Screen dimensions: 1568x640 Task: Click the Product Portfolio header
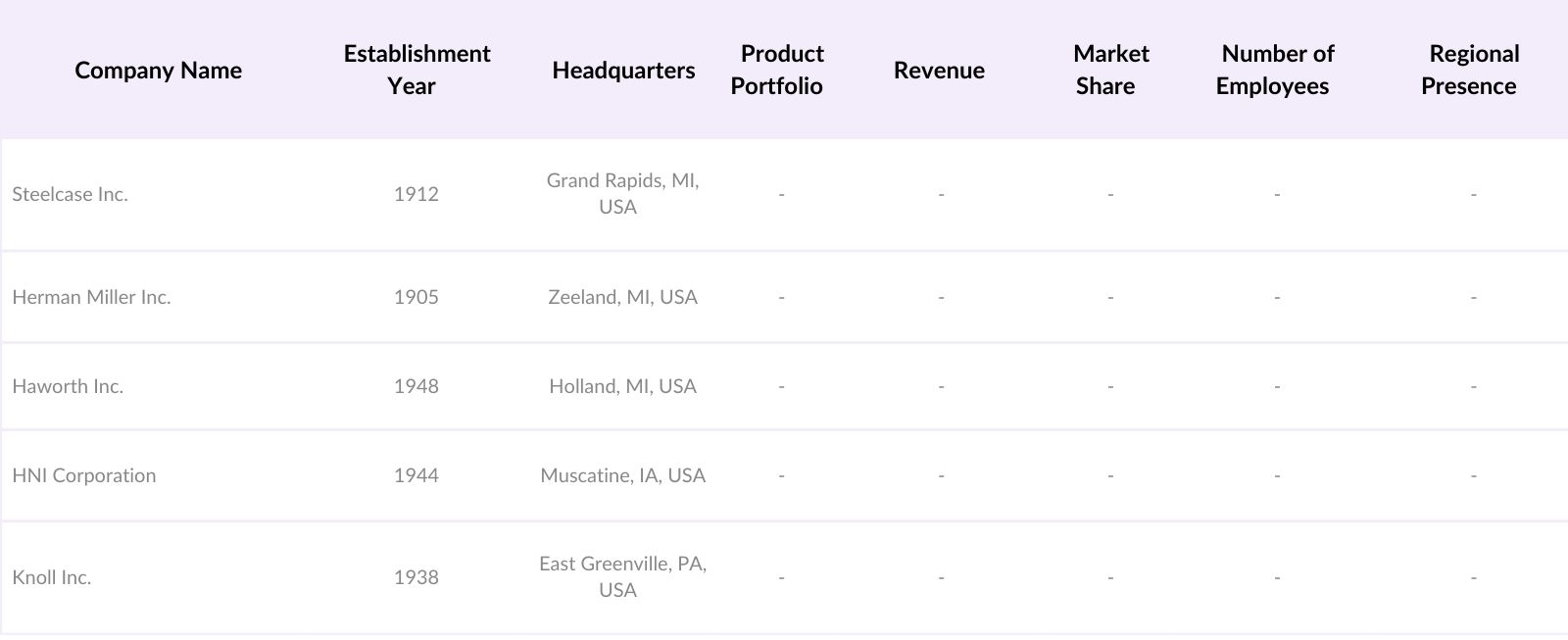coord(781,70)
